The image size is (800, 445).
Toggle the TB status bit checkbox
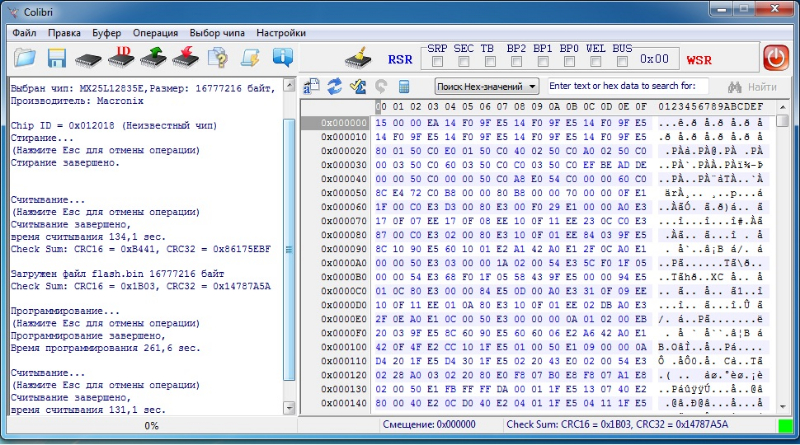click(x=490, y=62)
